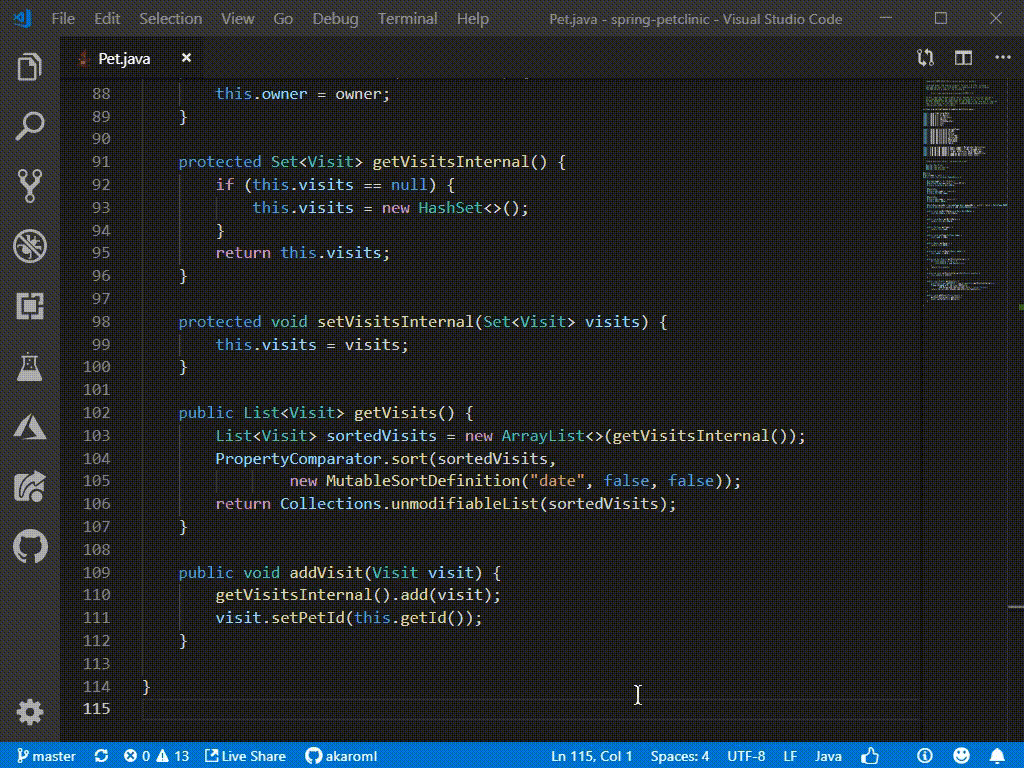
Task: Select the Pet.java editor tab
Action: [124, 58]
